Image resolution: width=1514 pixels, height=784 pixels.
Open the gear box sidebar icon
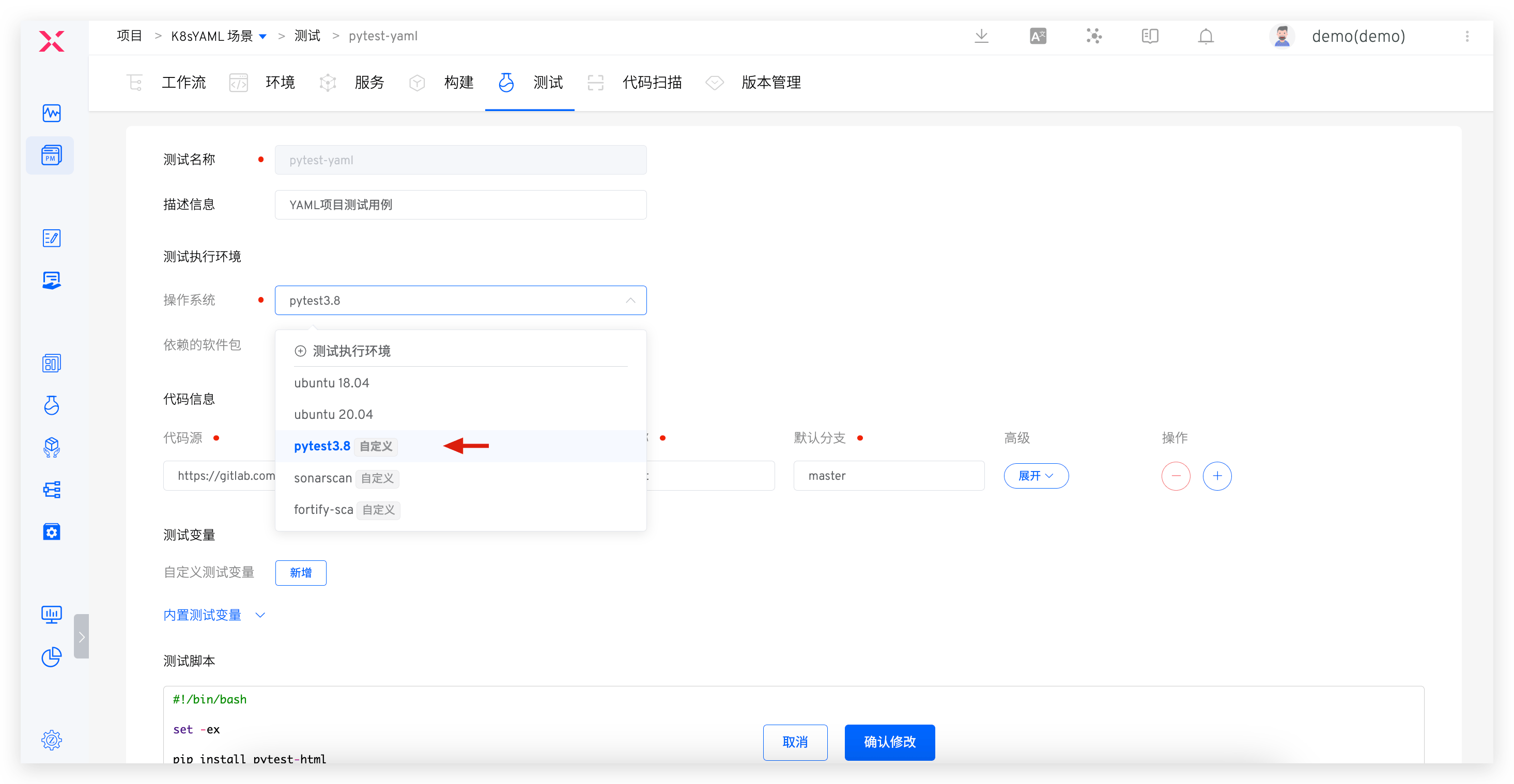[x=51, y=531]
